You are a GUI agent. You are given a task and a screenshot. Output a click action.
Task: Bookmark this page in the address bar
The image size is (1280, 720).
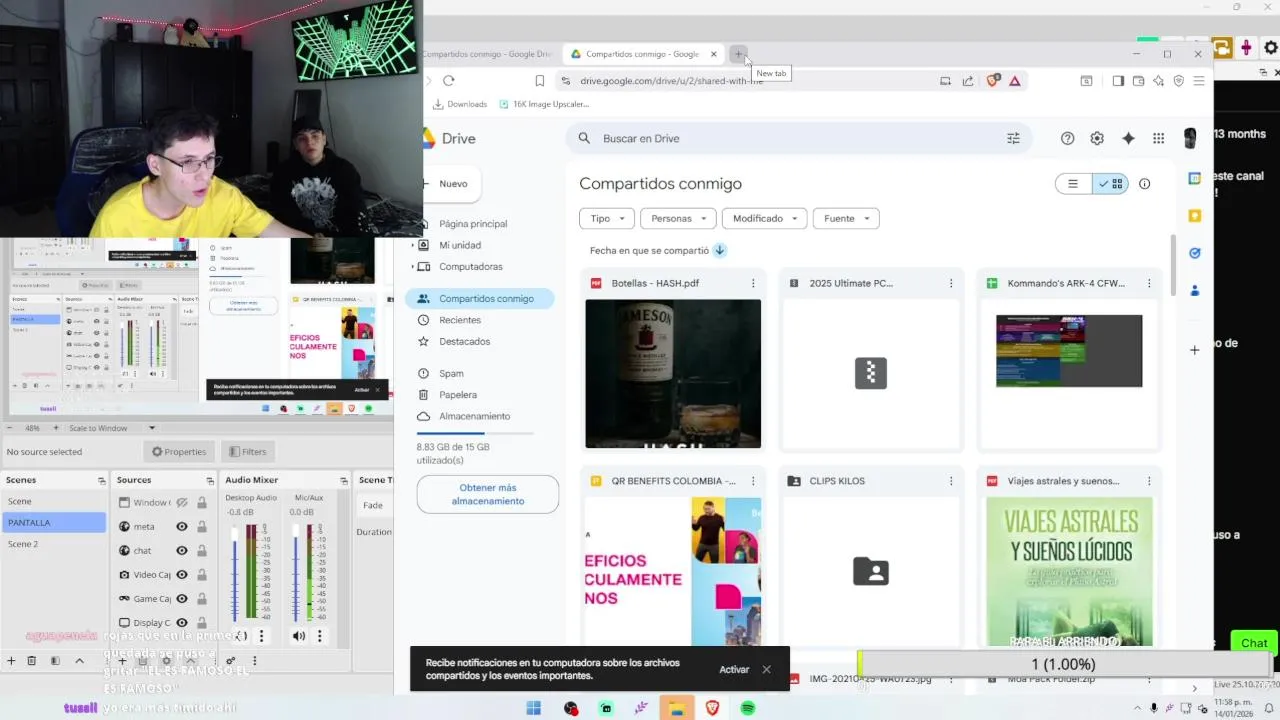coord(539,81)
